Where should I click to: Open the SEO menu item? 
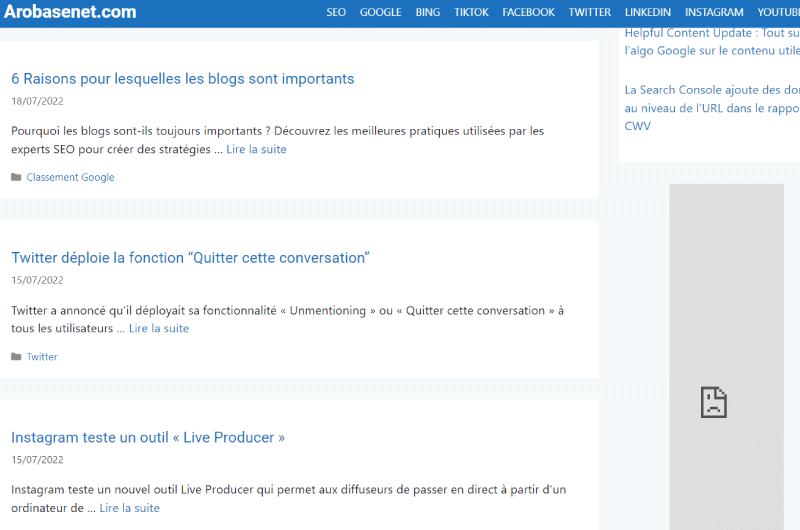(336, 12)
